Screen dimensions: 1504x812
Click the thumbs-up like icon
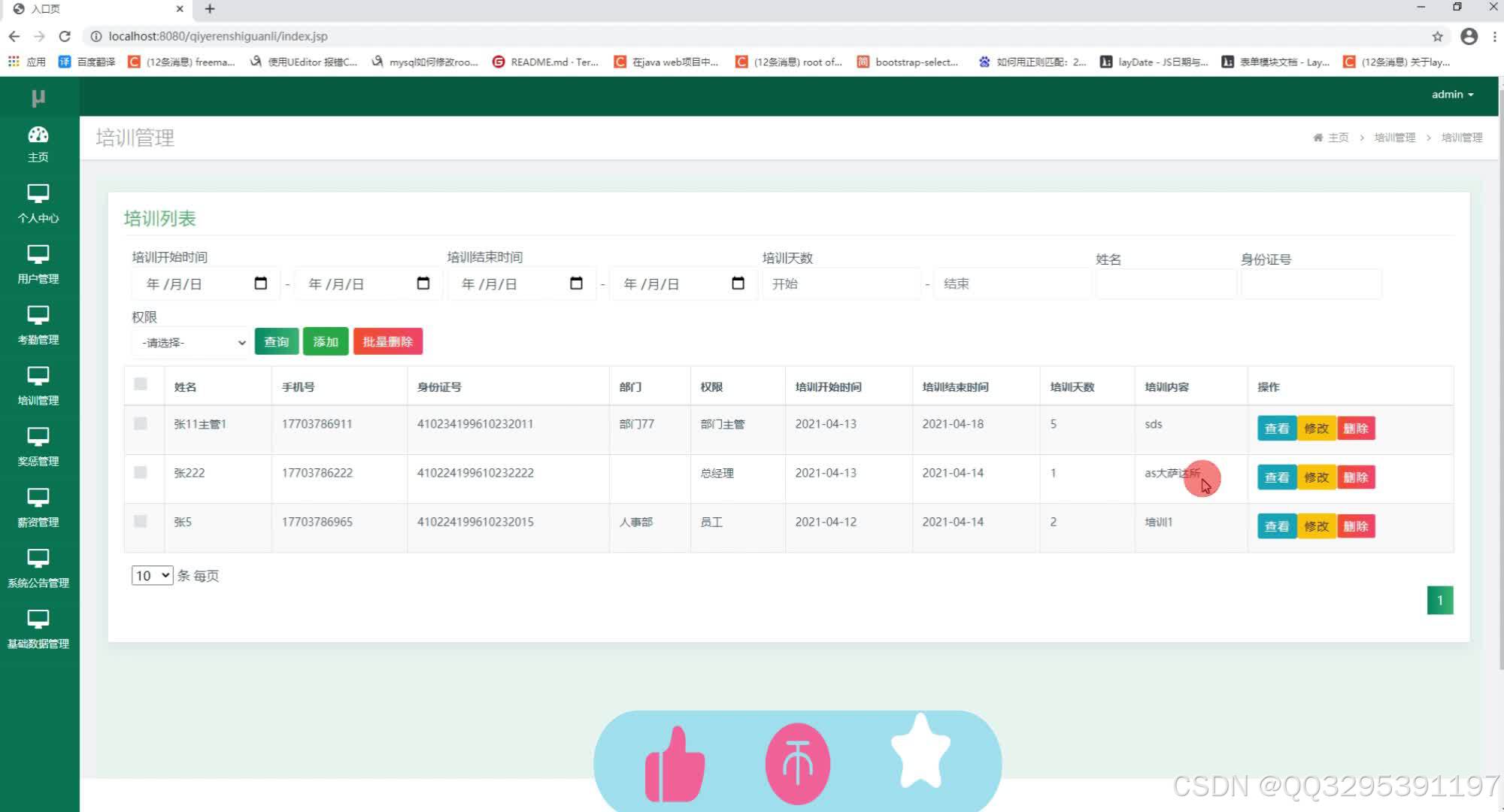click(675, 764)
